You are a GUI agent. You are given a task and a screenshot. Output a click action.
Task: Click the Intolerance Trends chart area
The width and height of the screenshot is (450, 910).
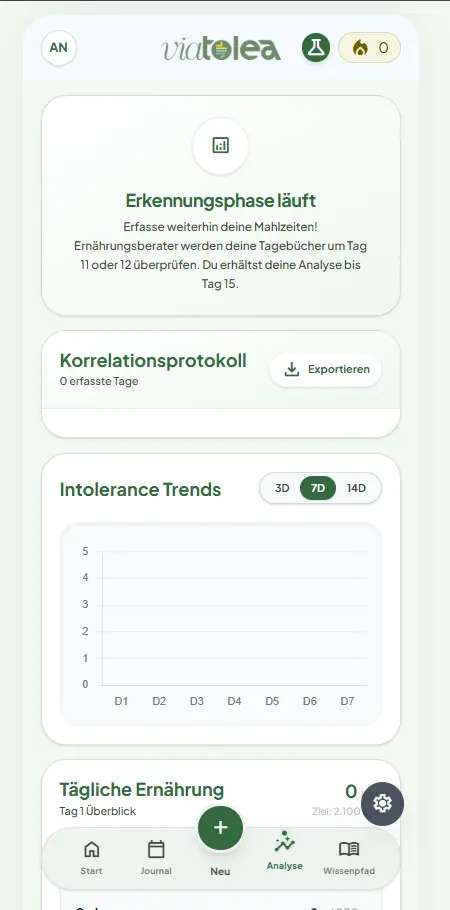221,624
